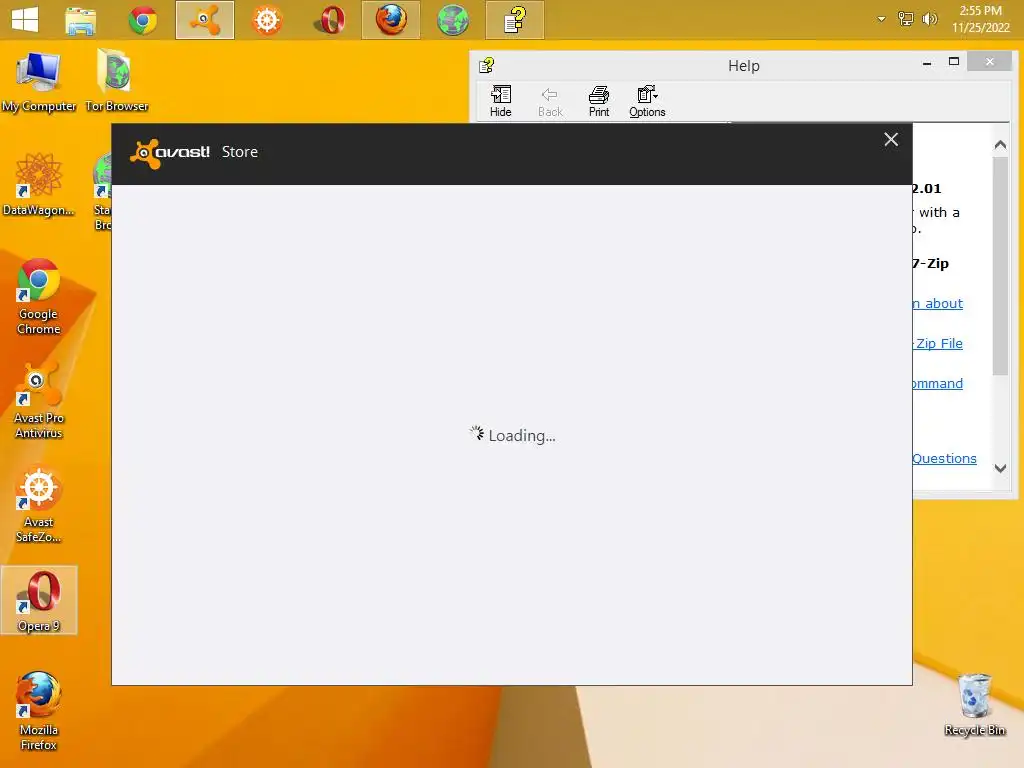Image resolution: width=1024 pixels, height=768 pixels.
Task: Select the DataWagon desktop shortcut
Action: (39, 184)
